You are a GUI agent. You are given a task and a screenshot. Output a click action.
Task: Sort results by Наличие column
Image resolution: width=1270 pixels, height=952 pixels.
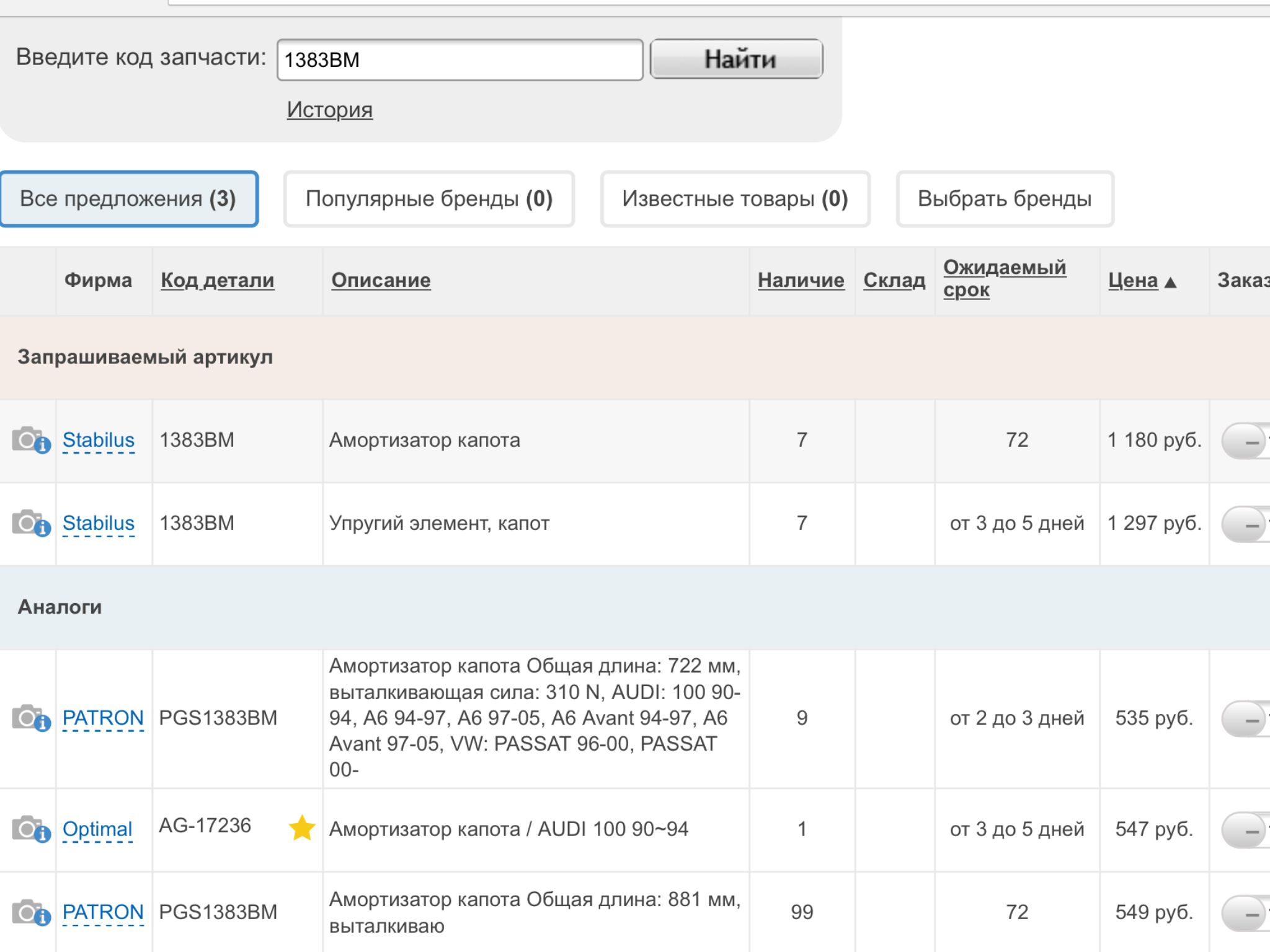801,280
